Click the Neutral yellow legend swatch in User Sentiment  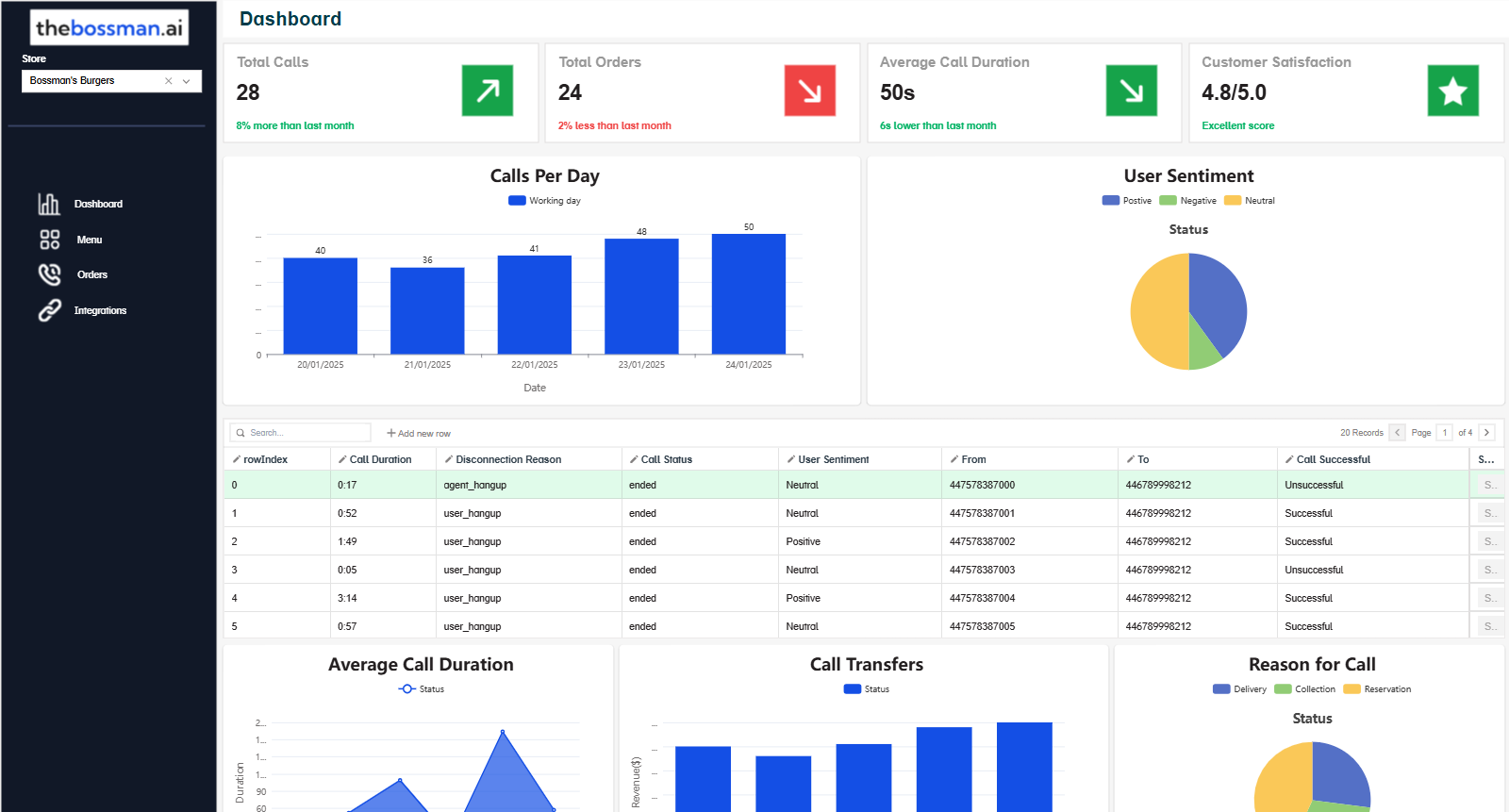tap(1232, 201)
